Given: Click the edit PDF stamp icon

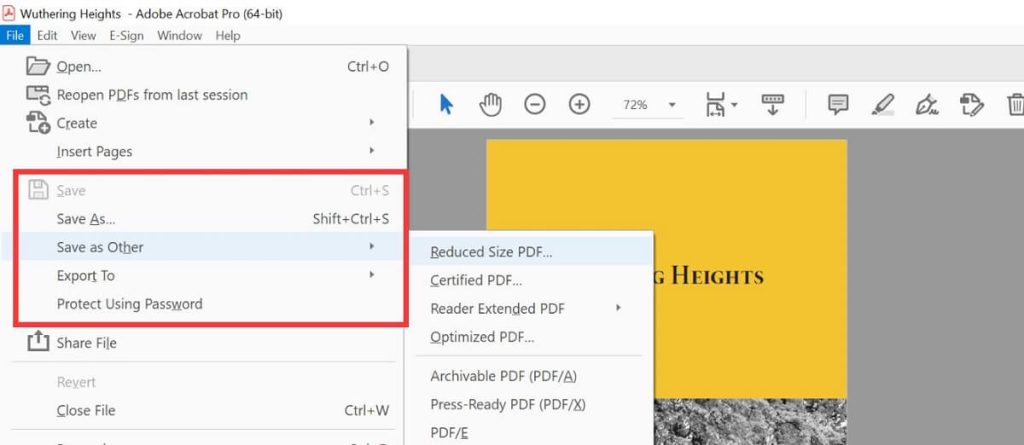Looking at the screenshot, I should pos(971,105).
